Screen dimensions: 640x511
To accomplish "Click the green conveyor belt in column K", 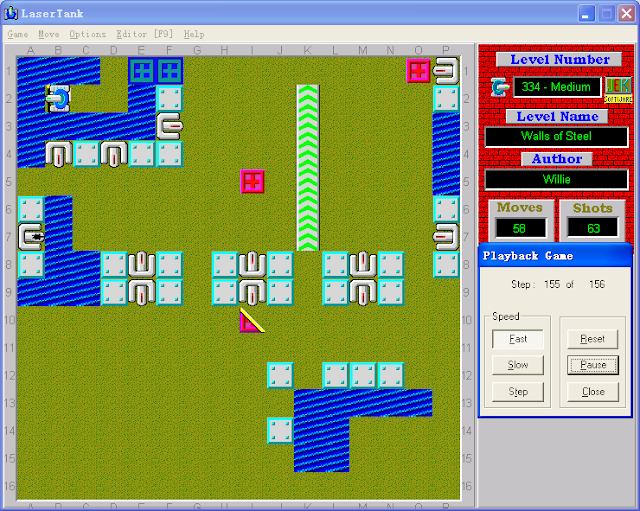I will (x=308, y=168).
